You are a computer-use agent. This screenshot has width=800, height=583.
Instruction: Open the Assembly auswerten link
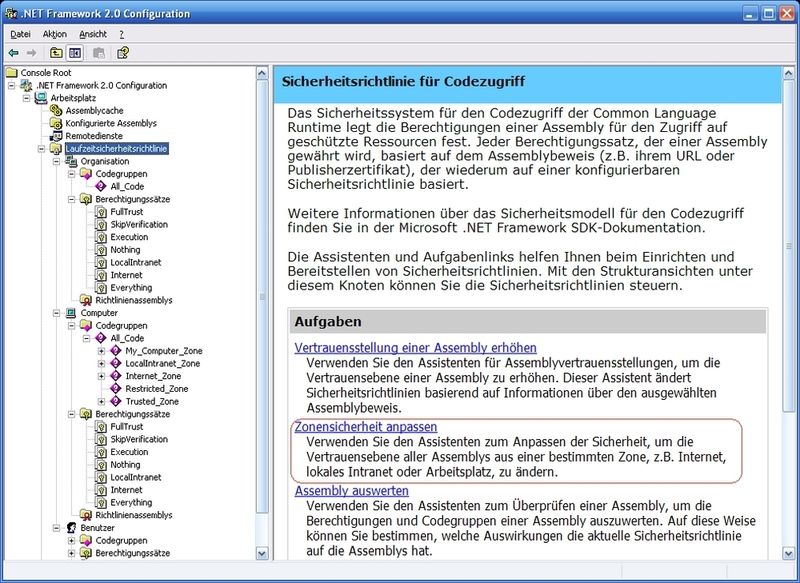tap(352, 491)
